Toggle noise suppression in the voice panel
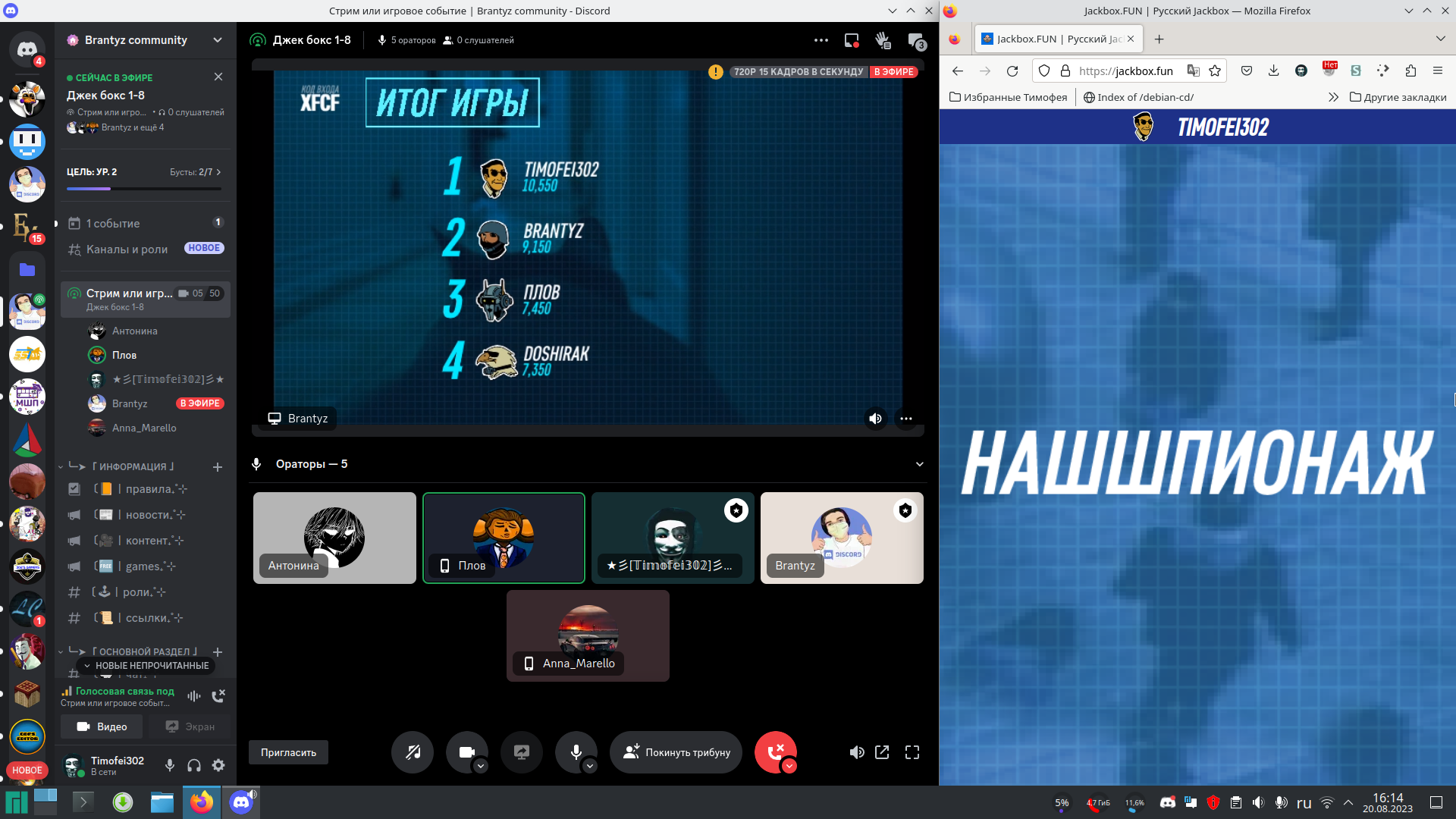The image size is (1456, 819). click(194, 695)
